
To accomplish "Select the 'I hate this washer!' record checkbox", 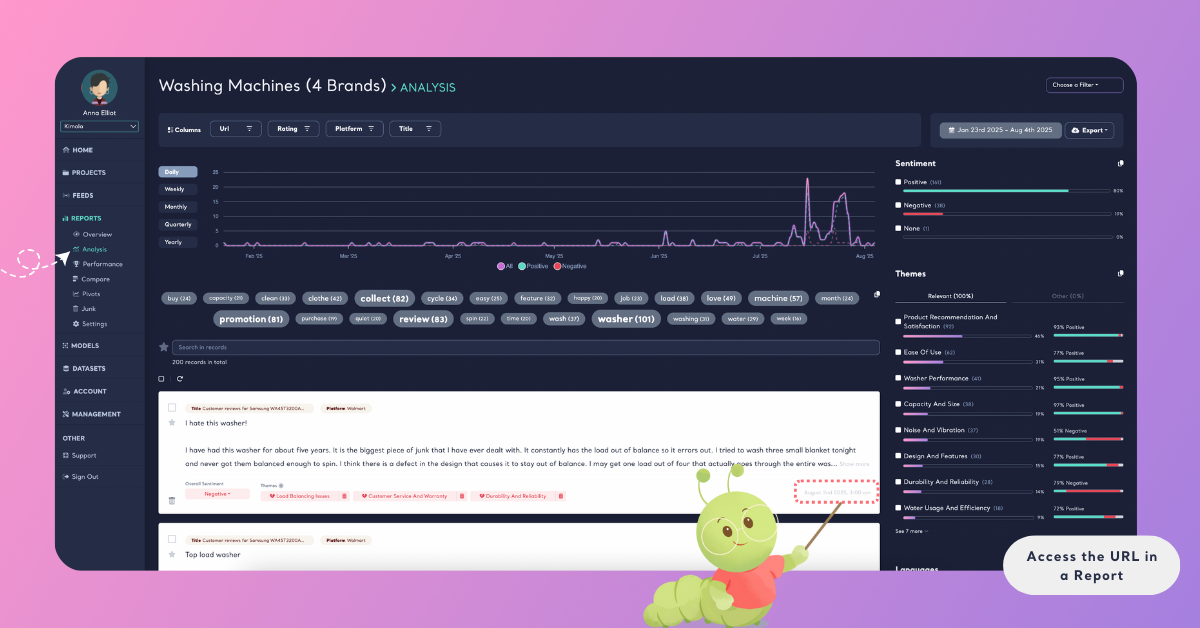I will 172,408.
